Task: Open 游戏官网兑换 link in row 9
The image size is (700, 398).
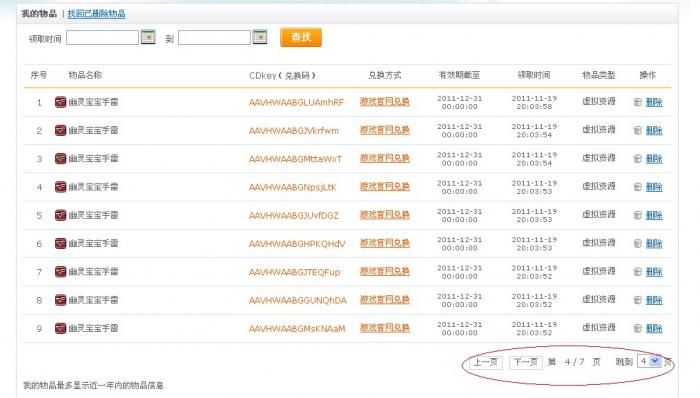Action: [385, 328]
